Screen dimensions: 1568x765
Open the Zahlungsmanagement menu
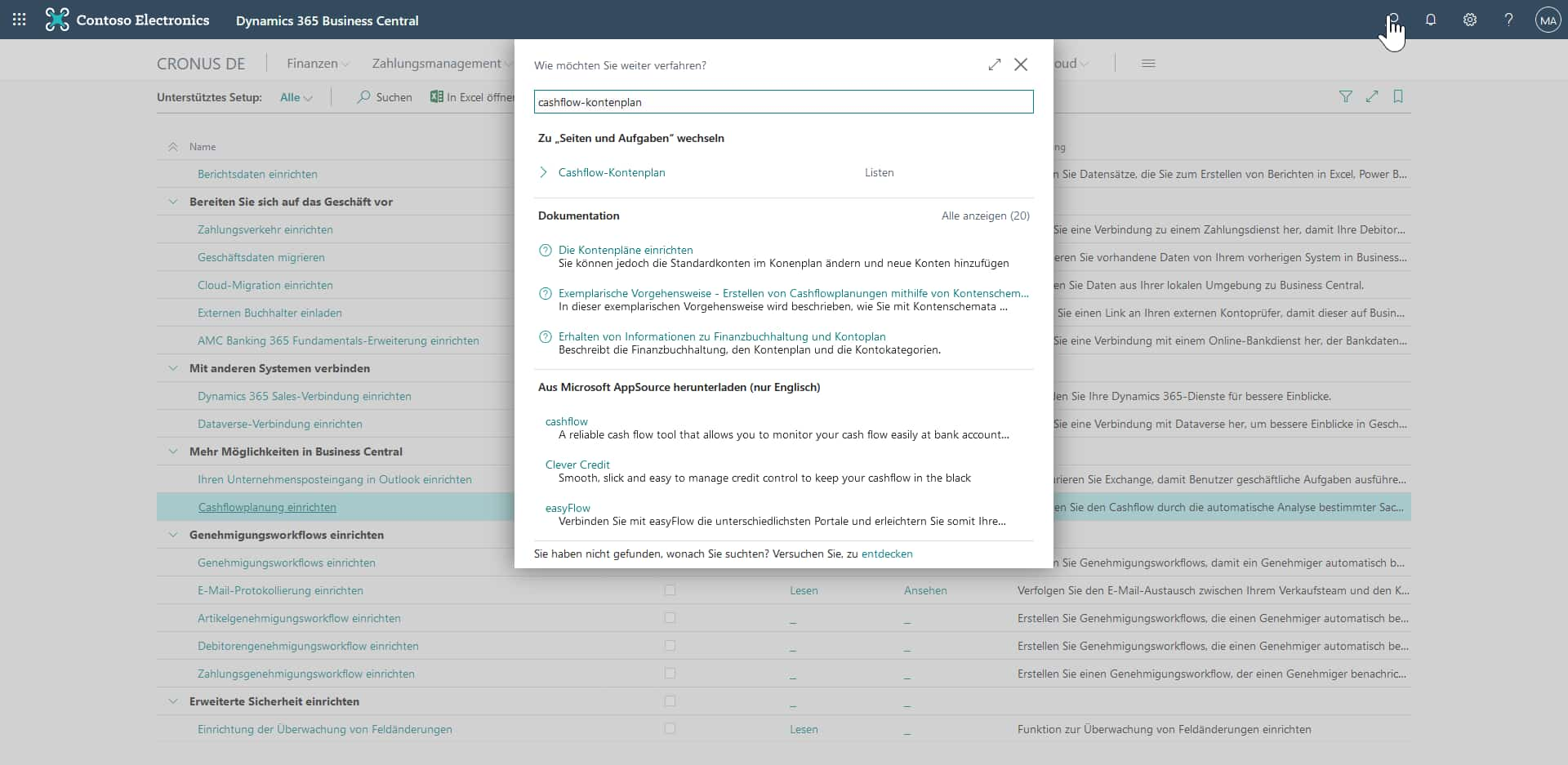click(x=442, y=64)
